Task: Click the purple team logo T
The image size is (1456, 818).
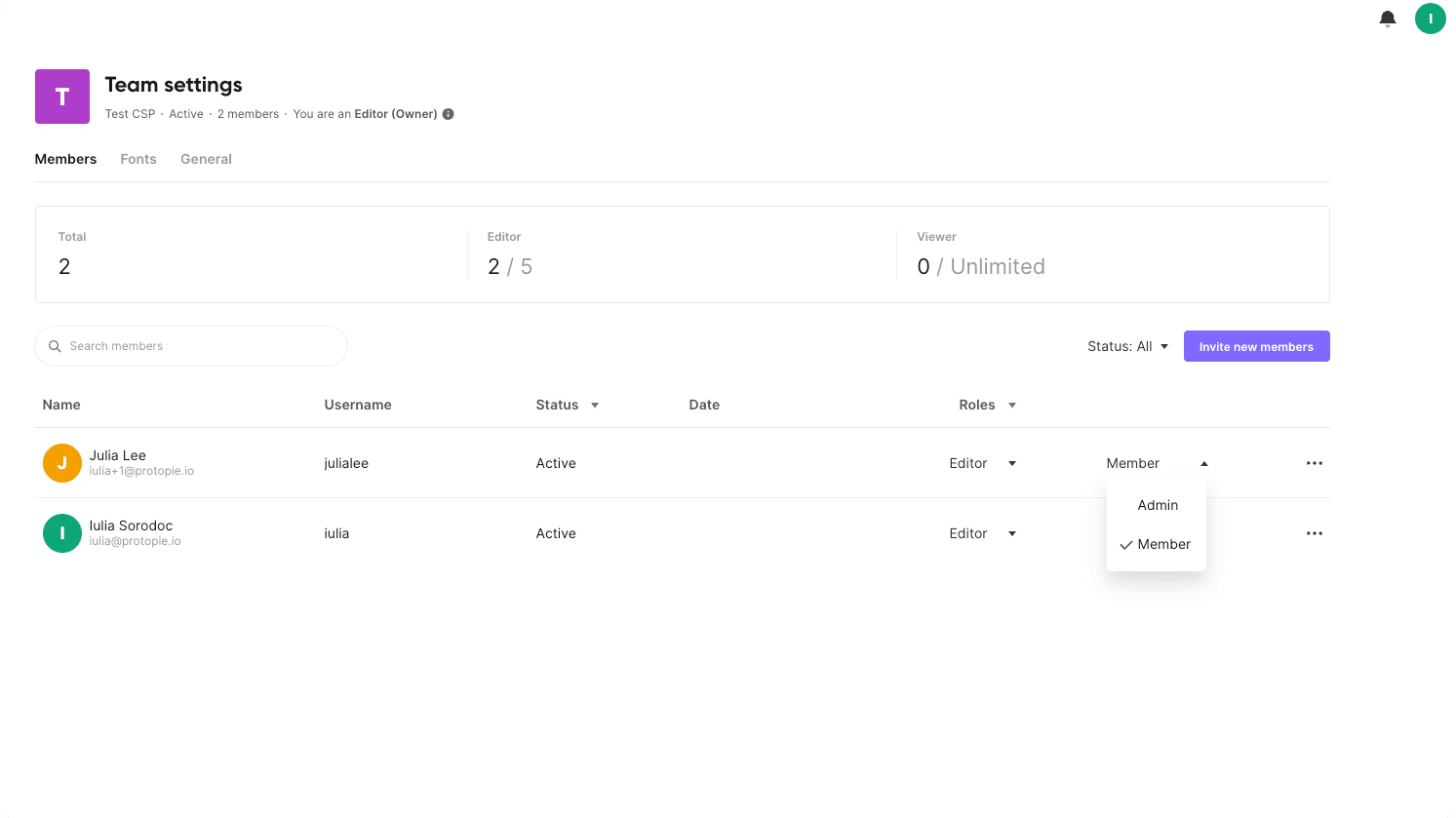Action: click(62, 97)
